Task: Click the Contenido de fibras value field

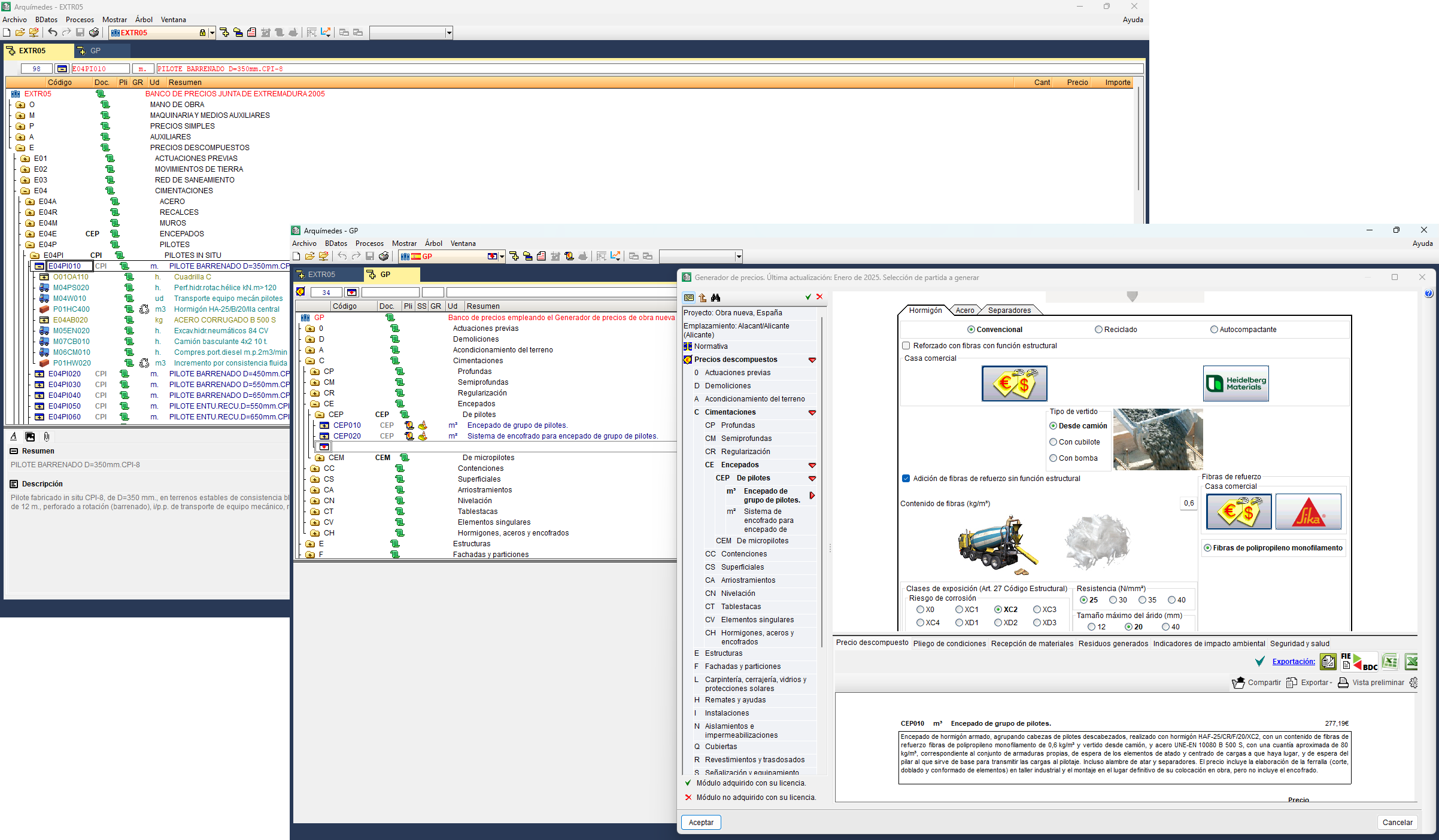Action: click(x=1188, y=503)
